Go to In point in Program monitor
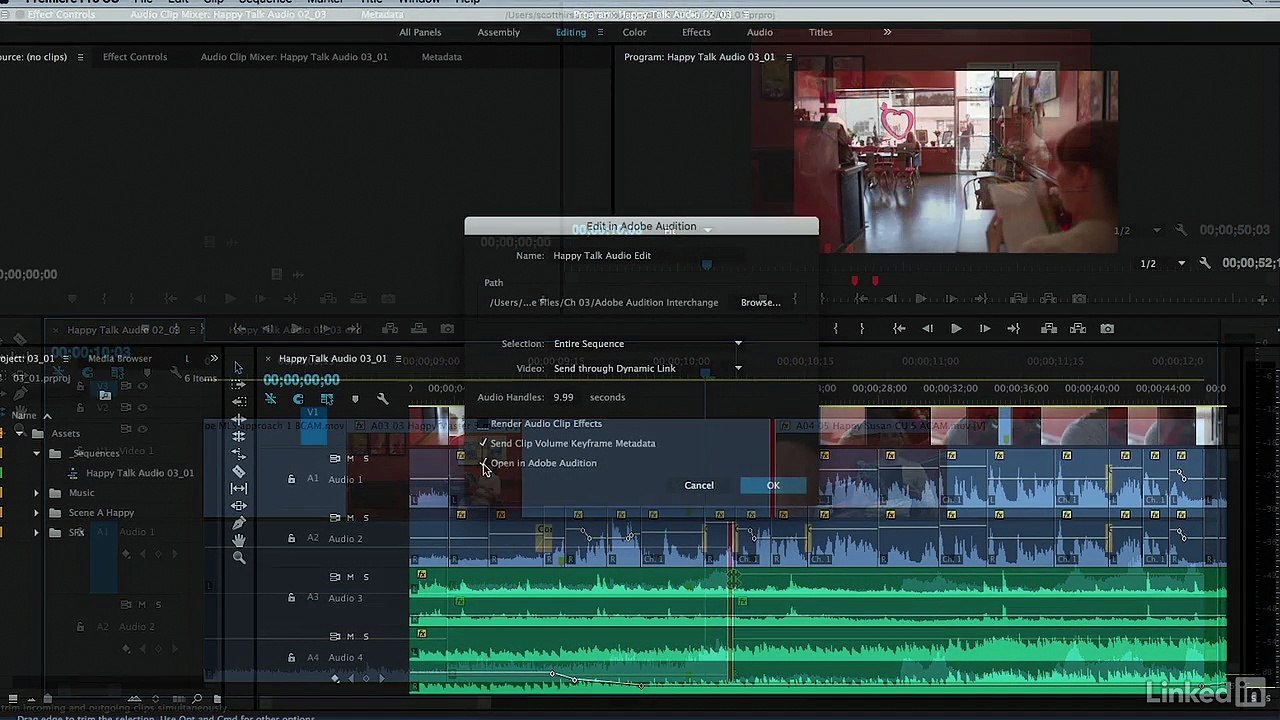 tap(899, 328)
